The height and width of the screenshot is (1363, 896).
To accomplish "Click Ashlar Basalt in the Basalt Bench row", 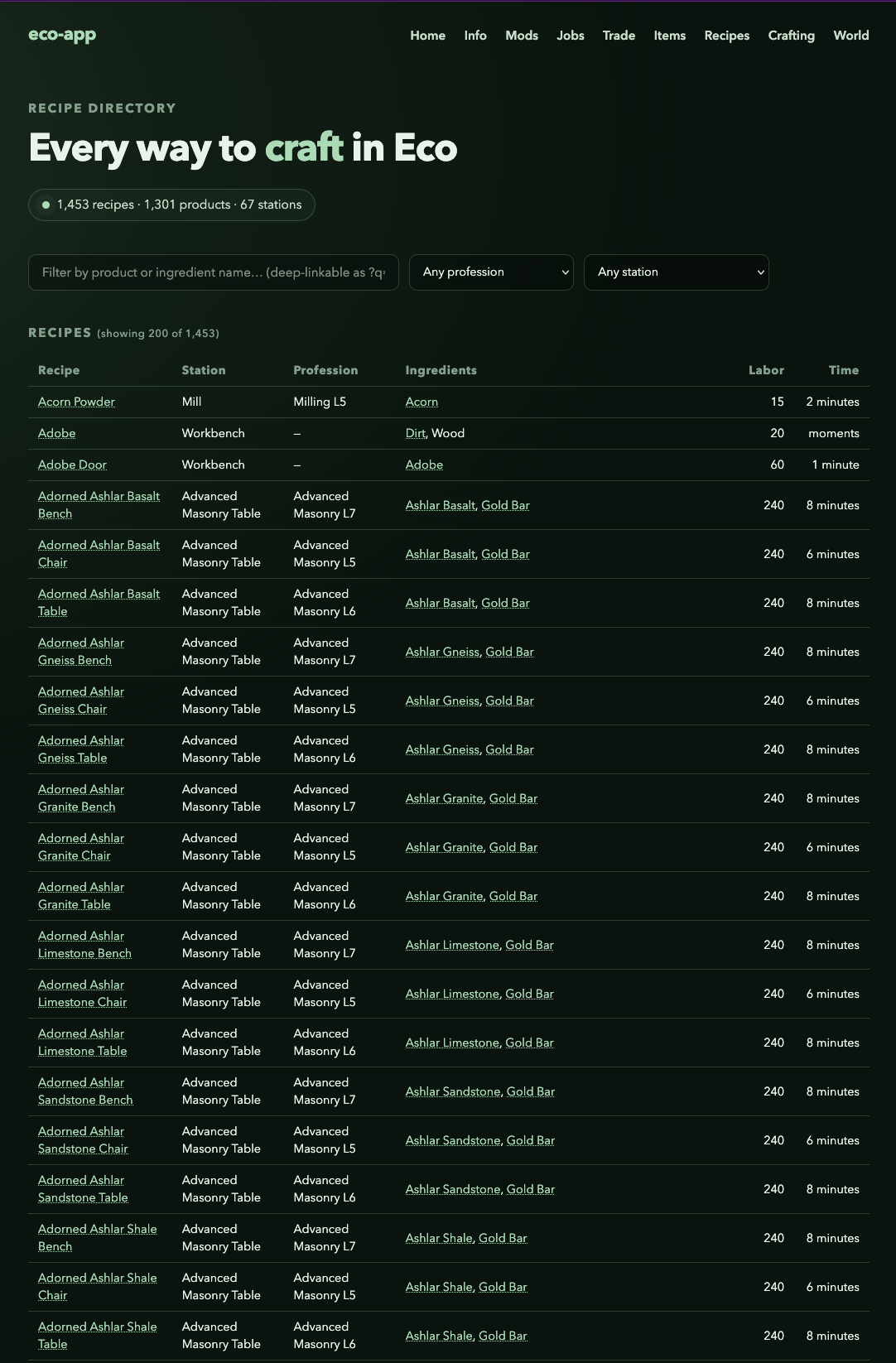I will tap(441, 505).
